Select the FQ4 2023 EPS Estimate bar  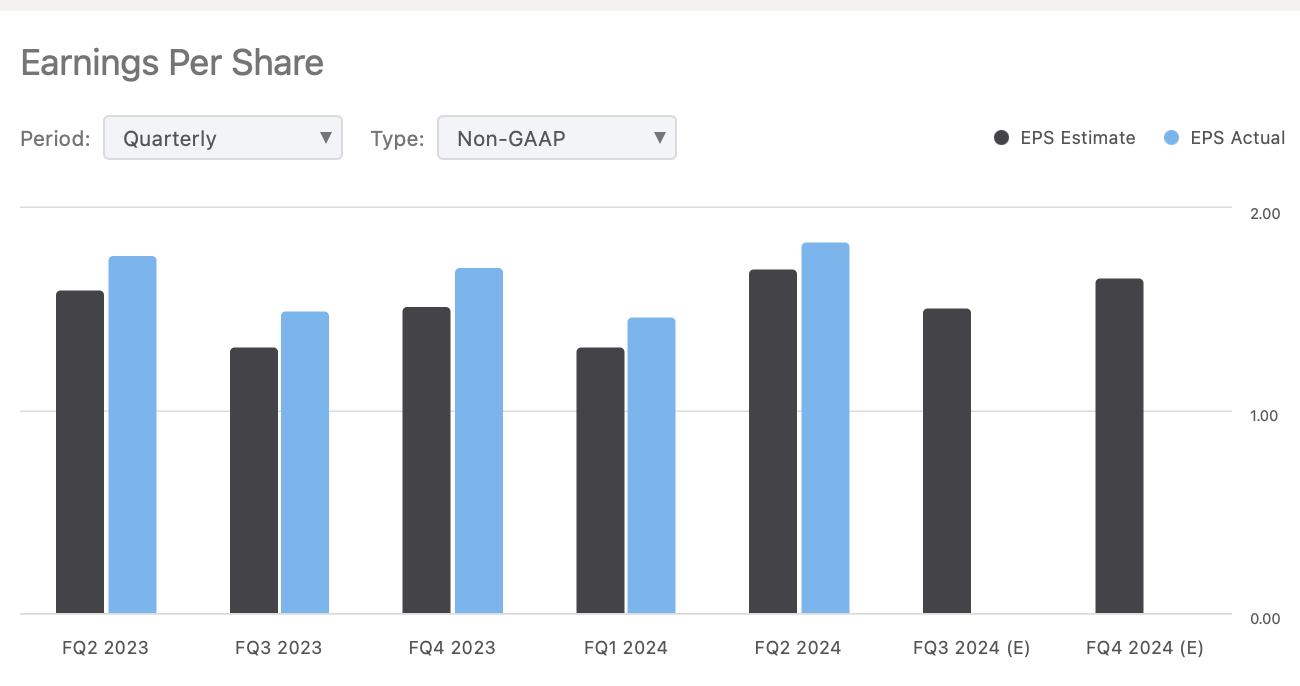426,460
